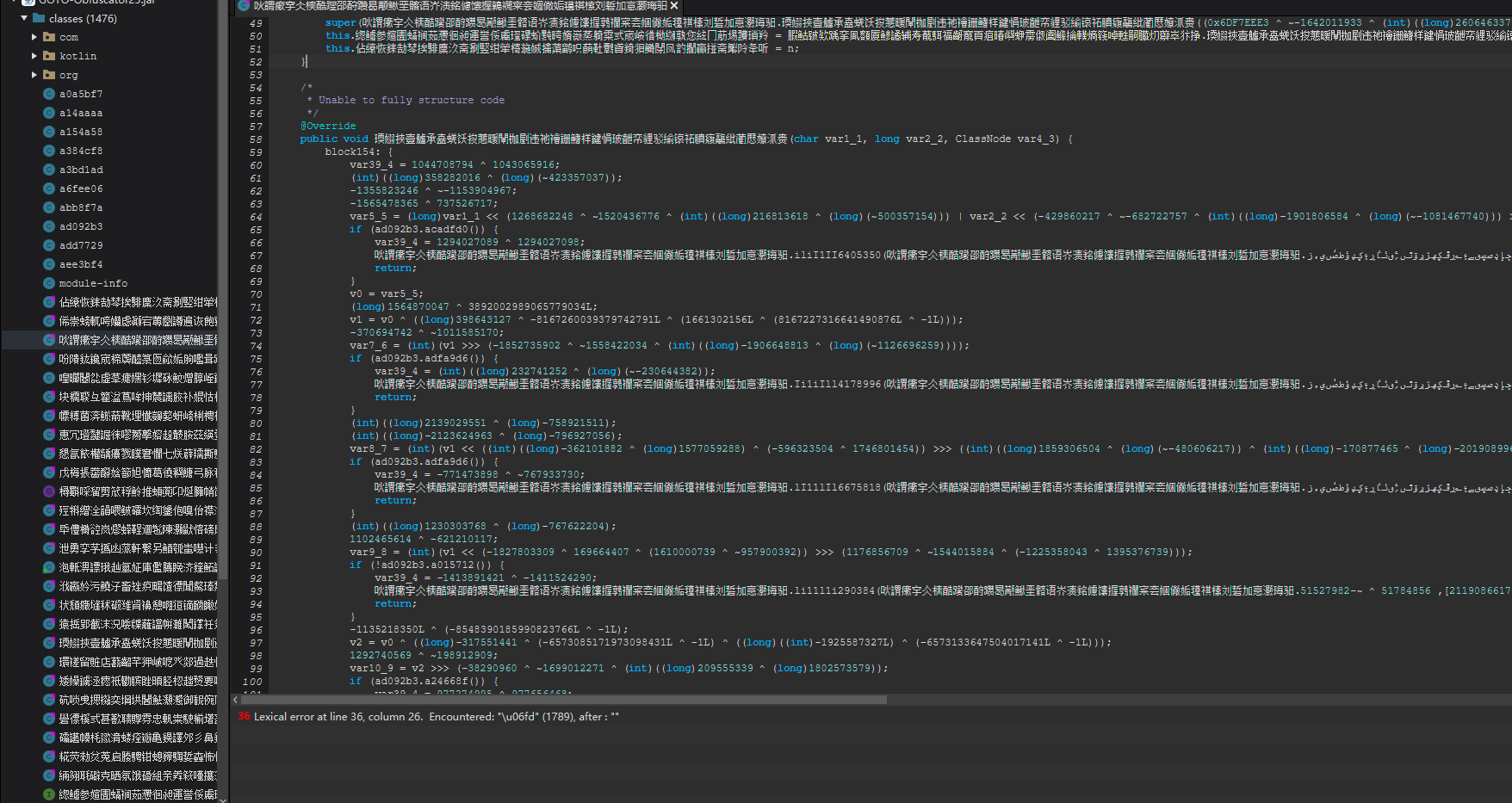Click 'return;' statement on line 68
This screenshot has width=1512, height=803.
[395, 268]
